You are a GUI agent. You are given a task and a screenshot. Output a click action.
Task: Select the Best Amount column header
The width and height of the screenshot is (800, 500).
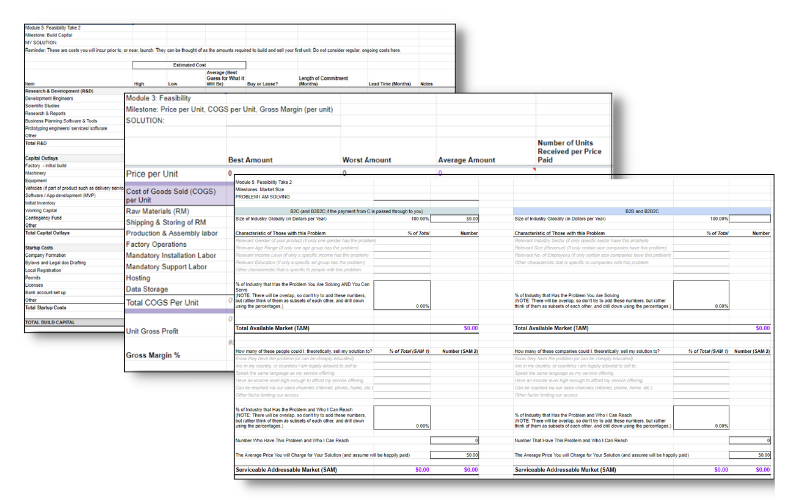250,160
